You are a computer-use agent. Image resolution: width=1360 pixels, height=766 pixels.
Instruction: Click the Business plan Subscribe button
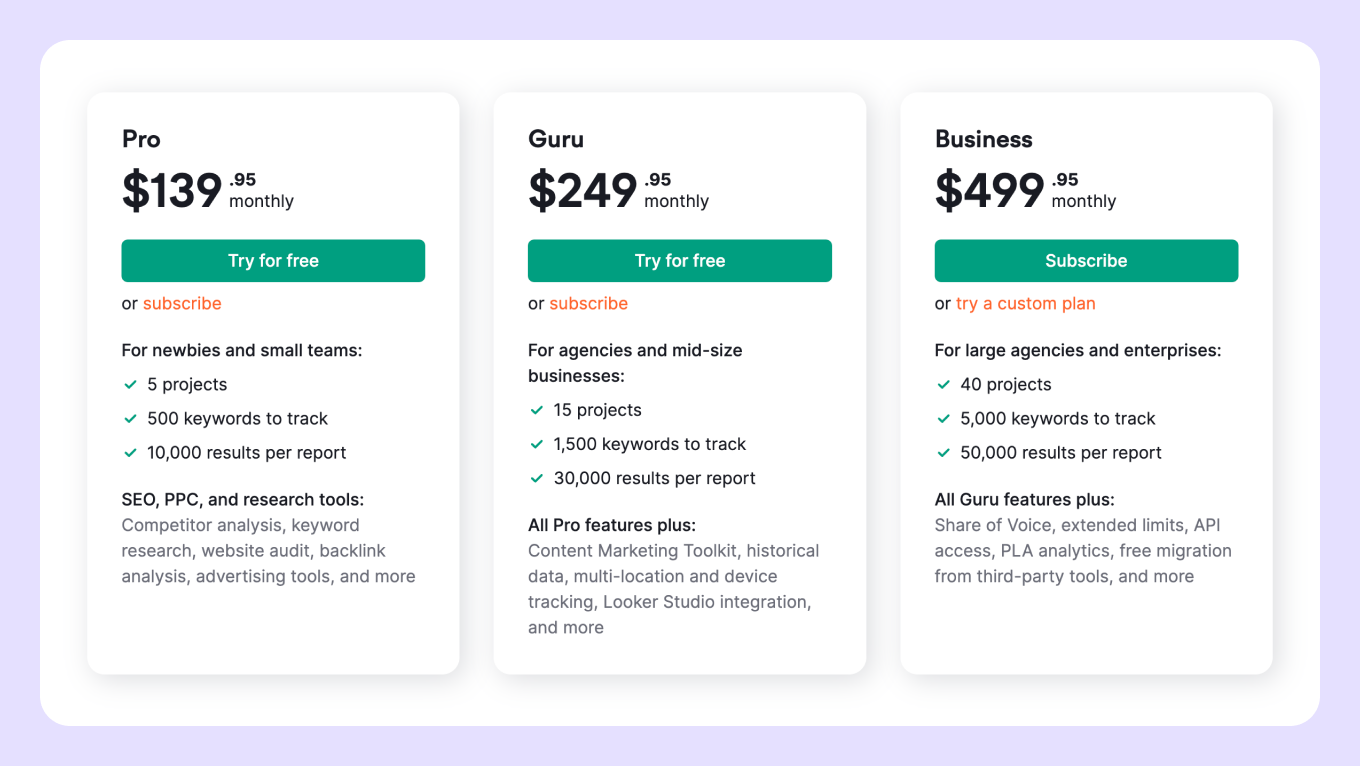1086,260
